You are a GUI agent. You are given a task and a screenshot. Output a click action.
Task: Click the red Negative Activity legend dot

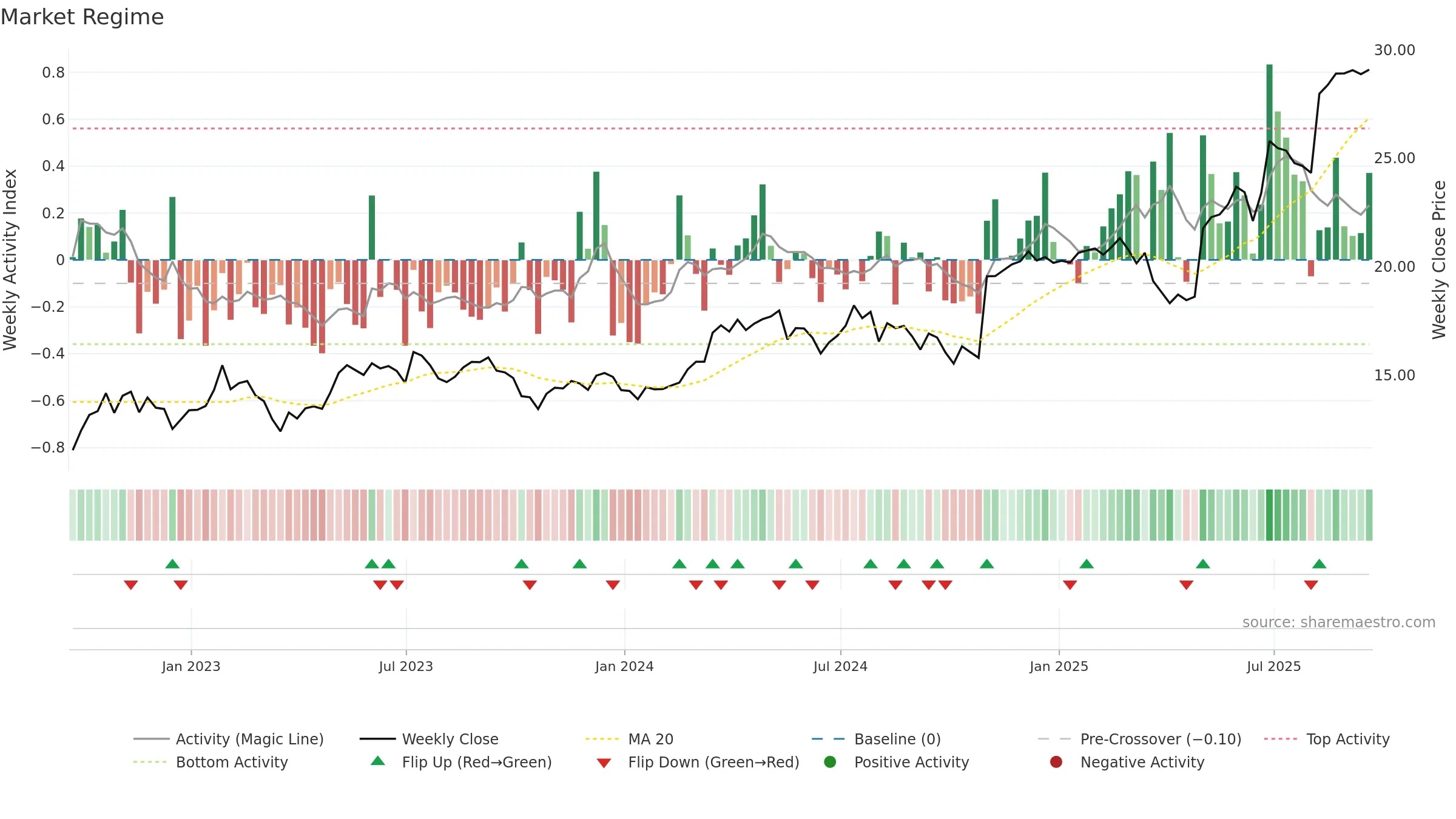point(1056,762)
